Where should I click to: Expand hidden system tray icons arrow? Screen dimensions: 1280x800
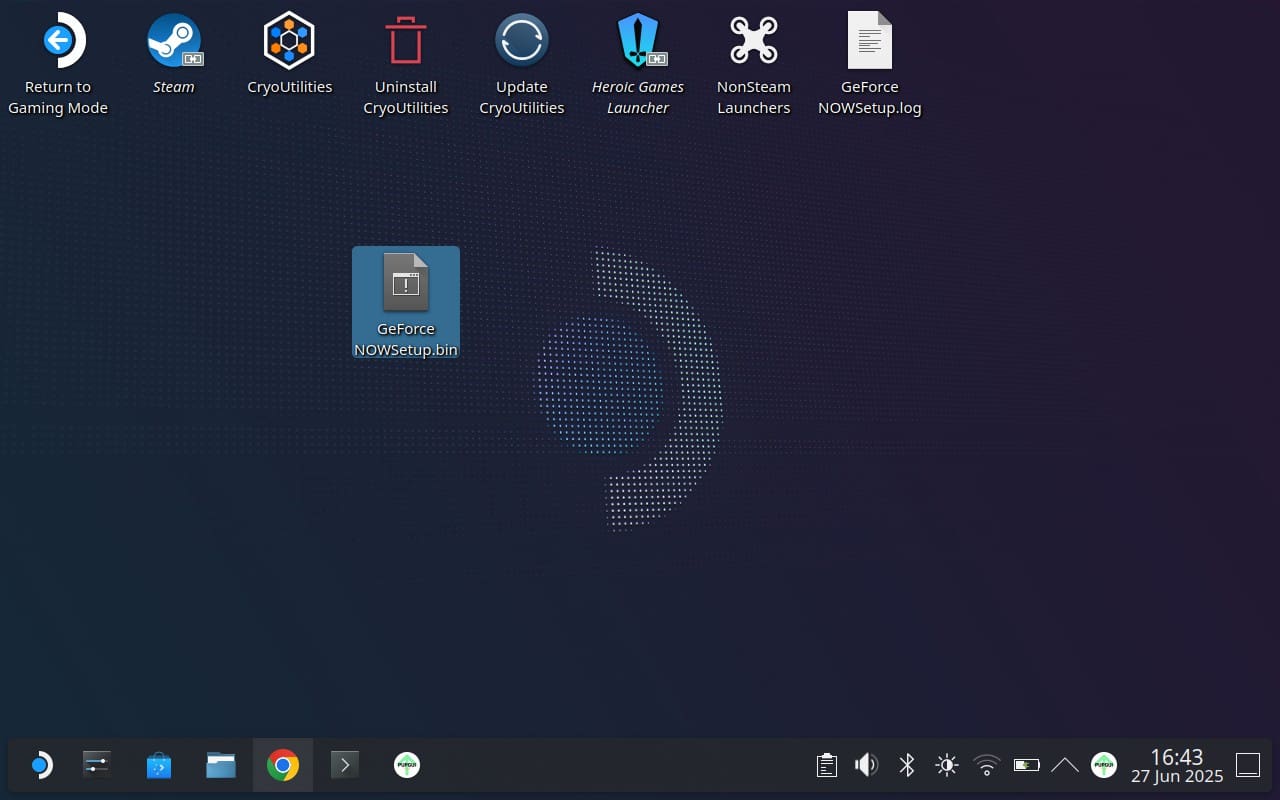click(1065, 766)
